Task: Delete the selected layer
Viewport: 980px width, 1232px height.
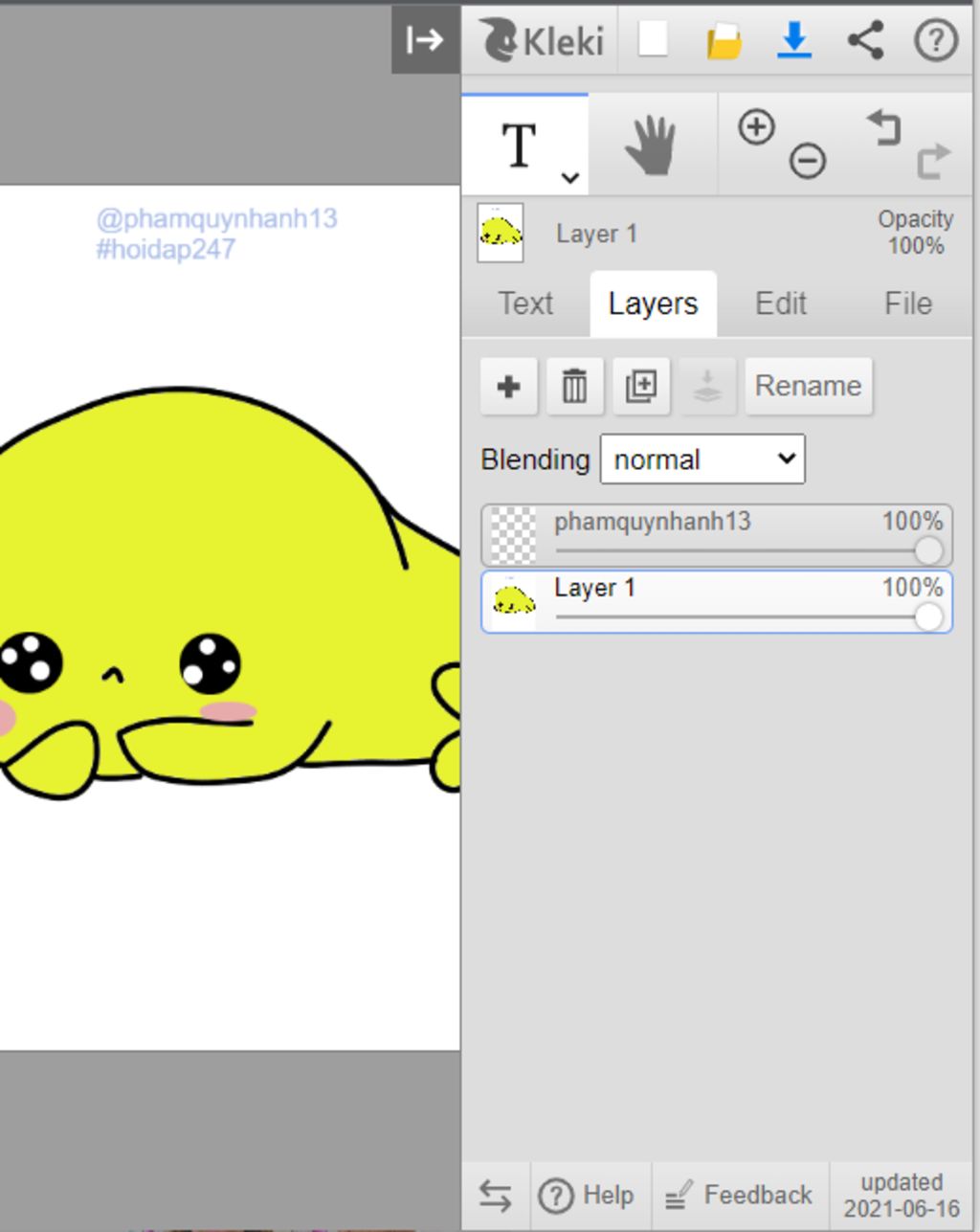Action: [574, 386]
